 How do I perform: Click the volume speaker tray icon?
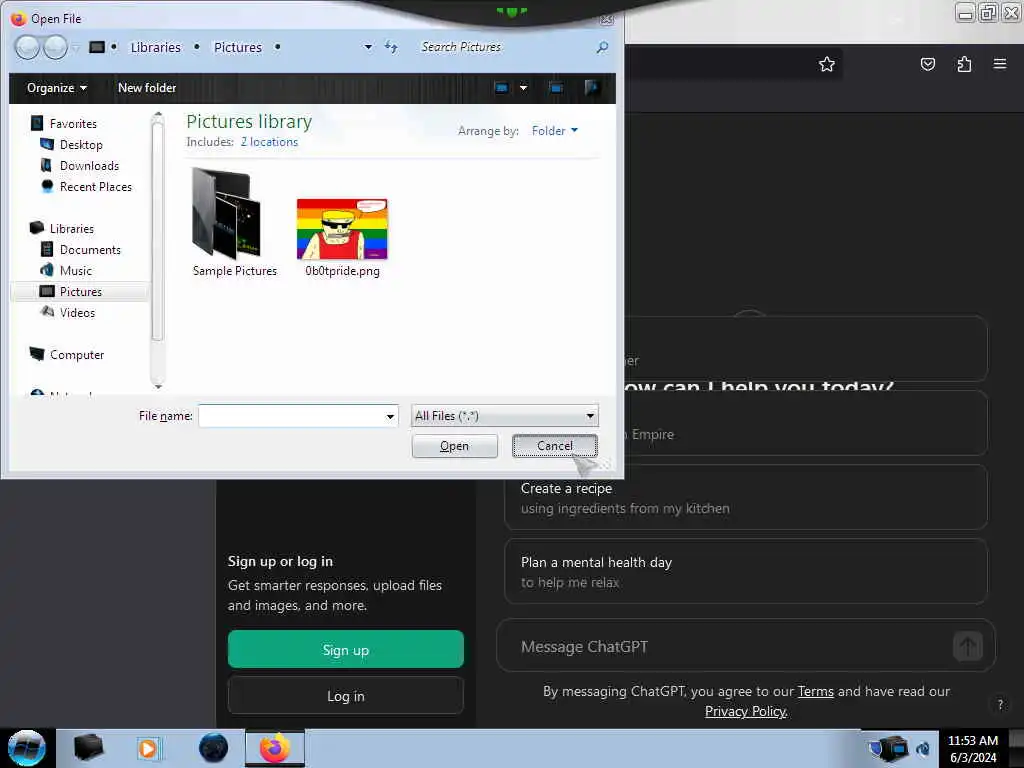(923, 748)
